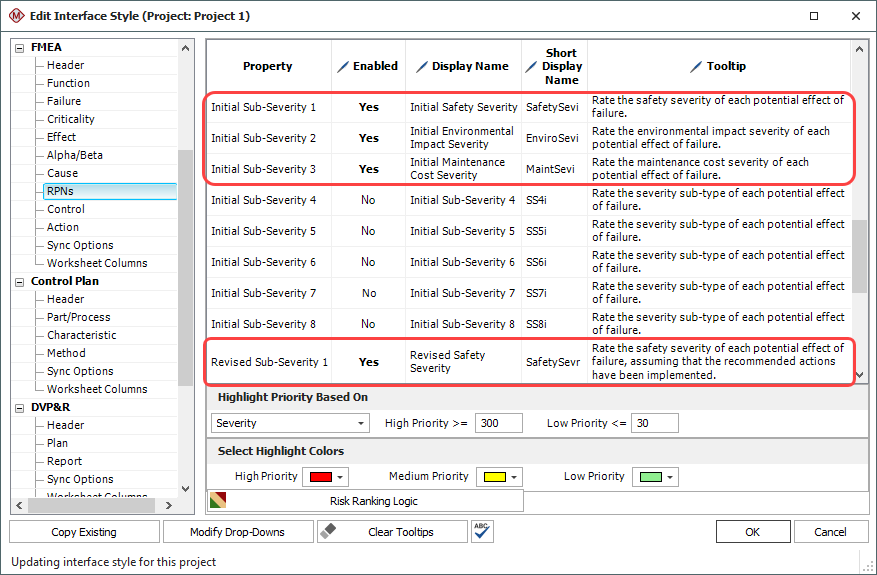This screenshot has width=877, height=575.
Task: Select Characteristic under Control Plan
Action: pyautogui.click(x=81, y=335)
